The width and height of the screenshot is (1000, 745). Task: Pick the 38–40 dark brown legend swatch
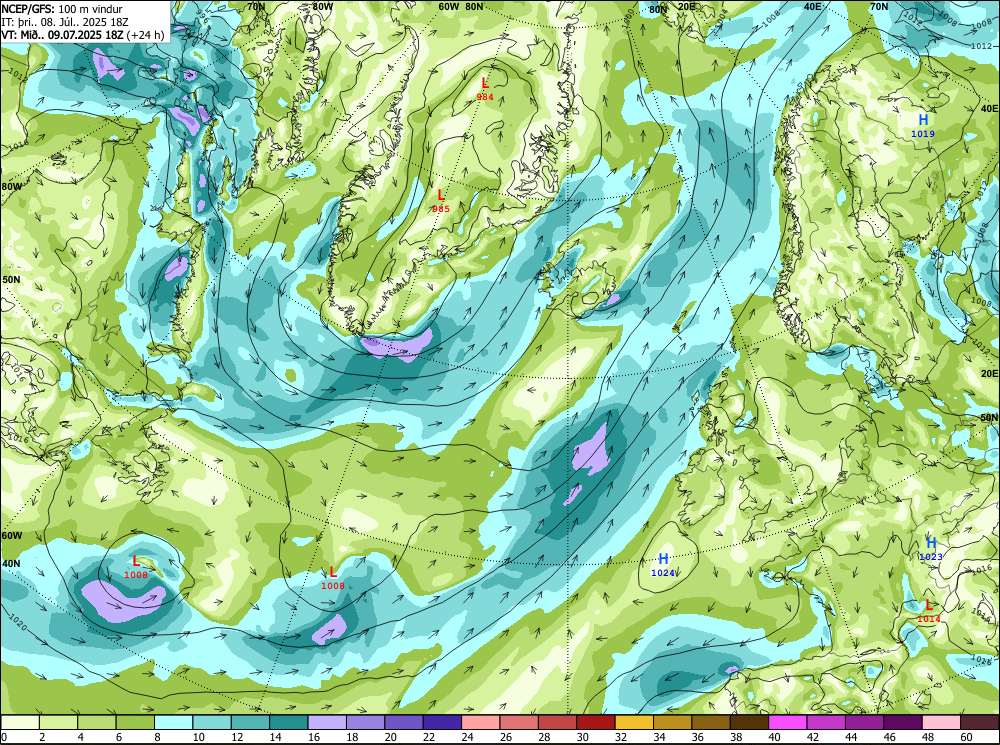point(749,722)
